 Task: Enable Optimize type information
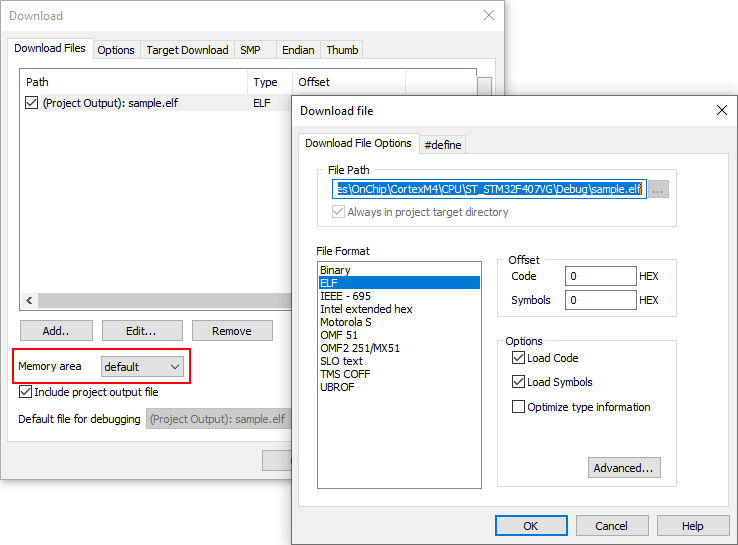coord(518,407)
